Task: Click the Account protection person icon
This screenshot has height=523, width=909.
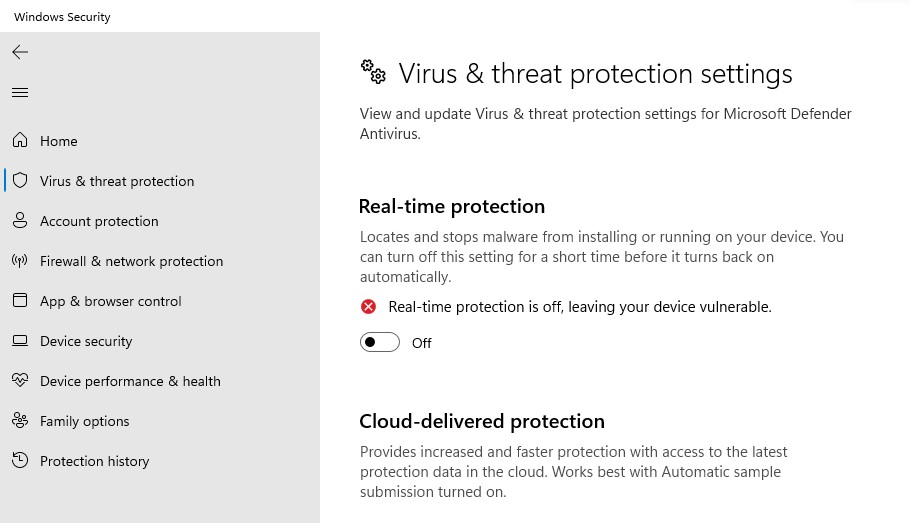Action: (20, 221)
